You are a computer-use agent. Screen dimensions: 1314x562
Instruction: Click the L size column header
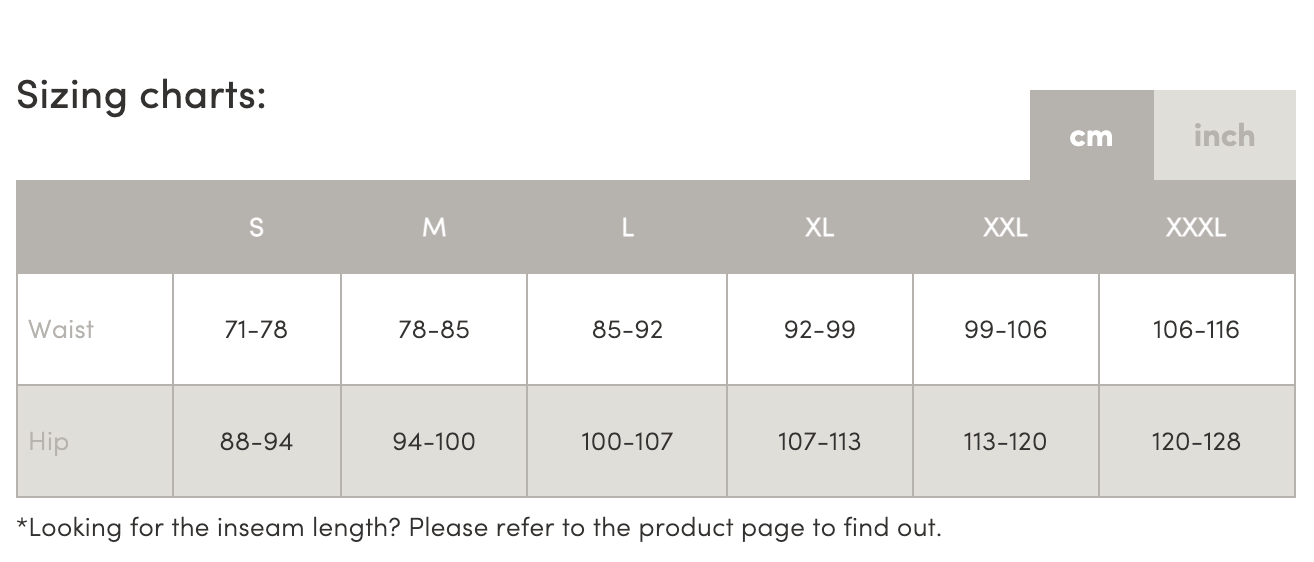point(627,228)
